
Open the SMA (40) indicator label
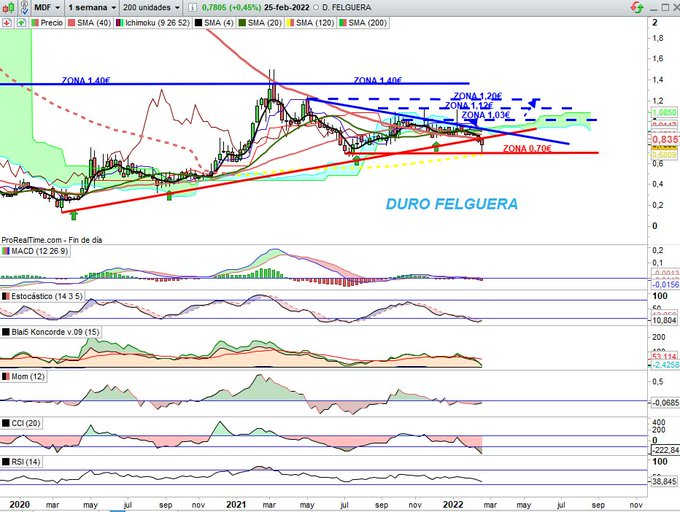point(89,23)
